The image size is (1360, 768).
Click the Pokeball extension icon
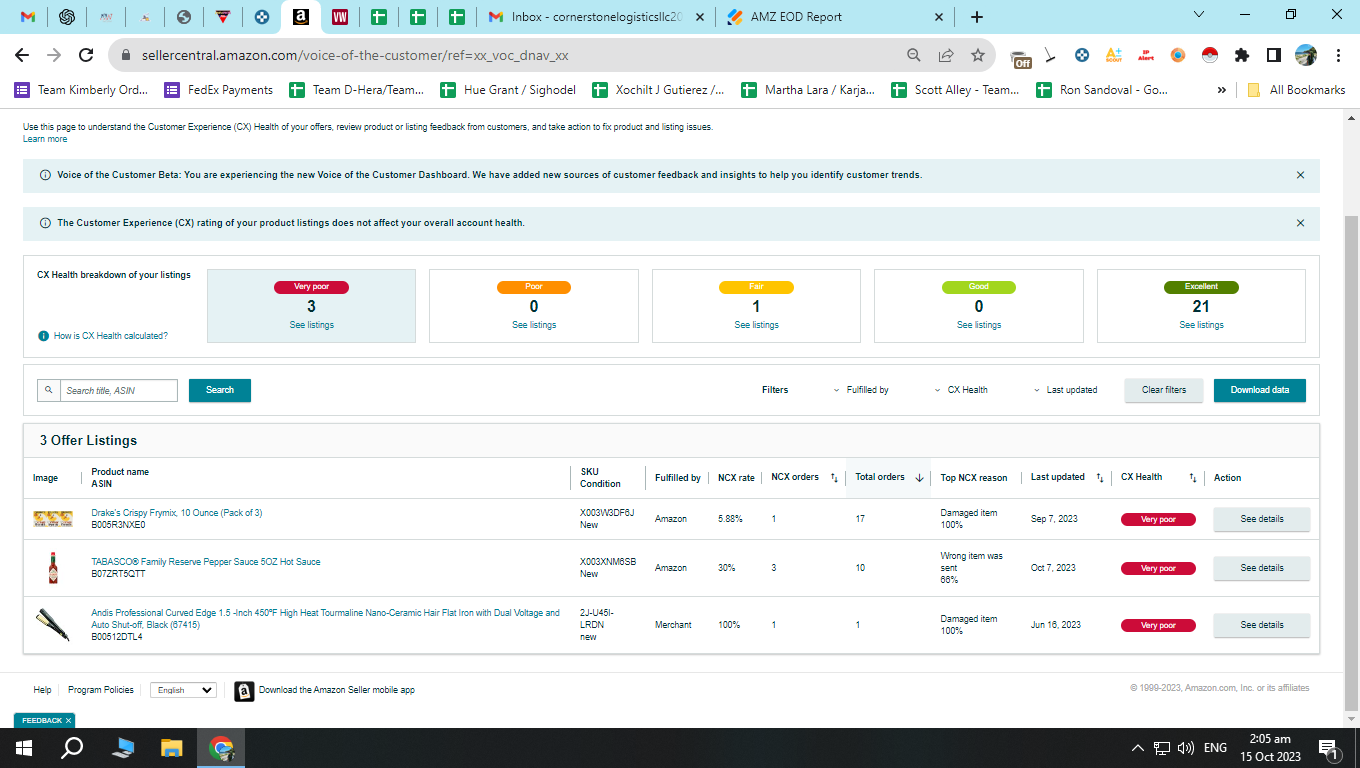[1209, 56]
